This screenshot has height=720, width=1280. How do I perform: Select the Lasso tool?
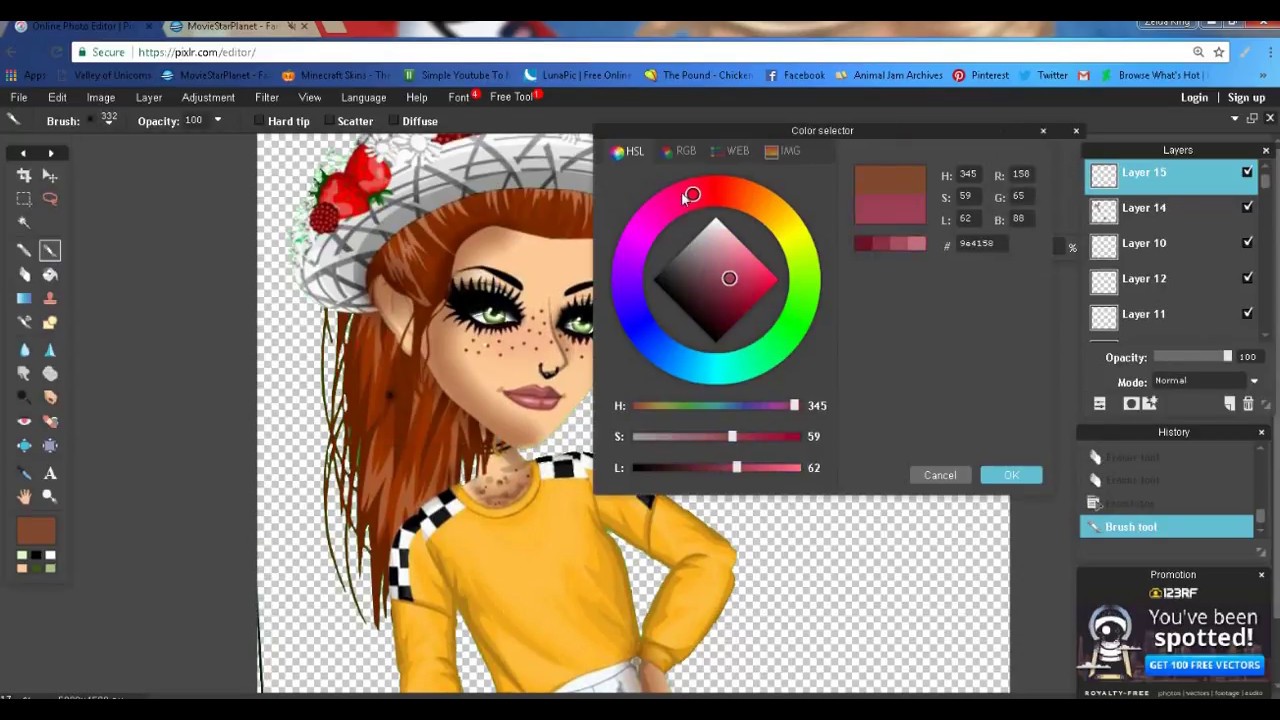pos(50,199)
